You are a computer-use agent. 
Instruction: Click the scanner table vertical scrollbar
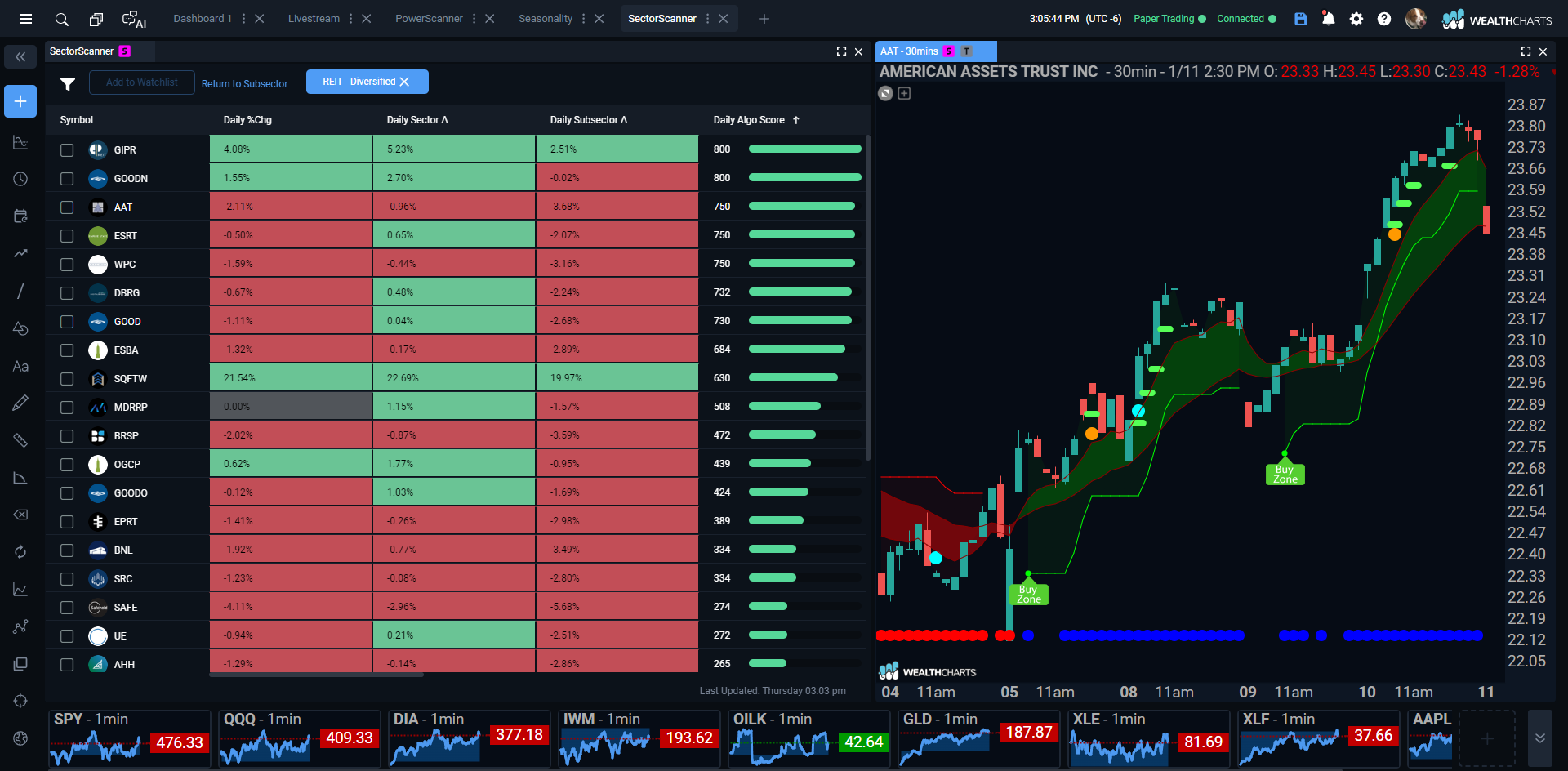[x=867, y=298]
